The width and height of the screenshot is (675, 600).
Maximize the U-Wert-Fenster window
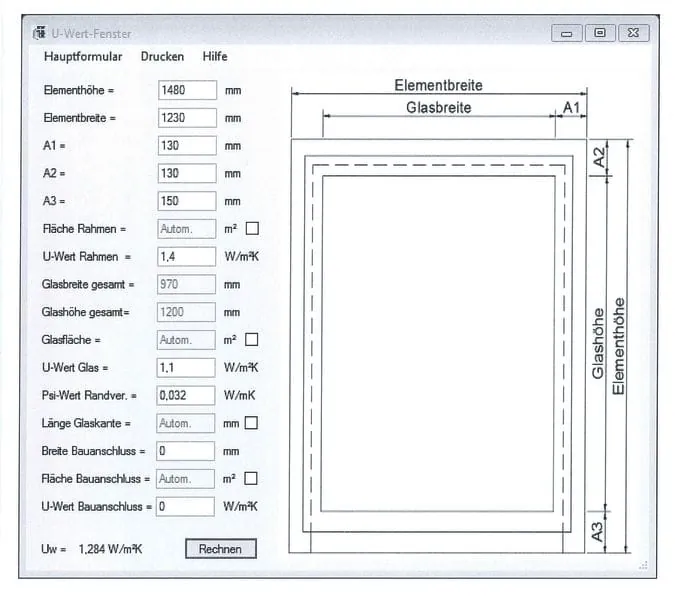599,33
